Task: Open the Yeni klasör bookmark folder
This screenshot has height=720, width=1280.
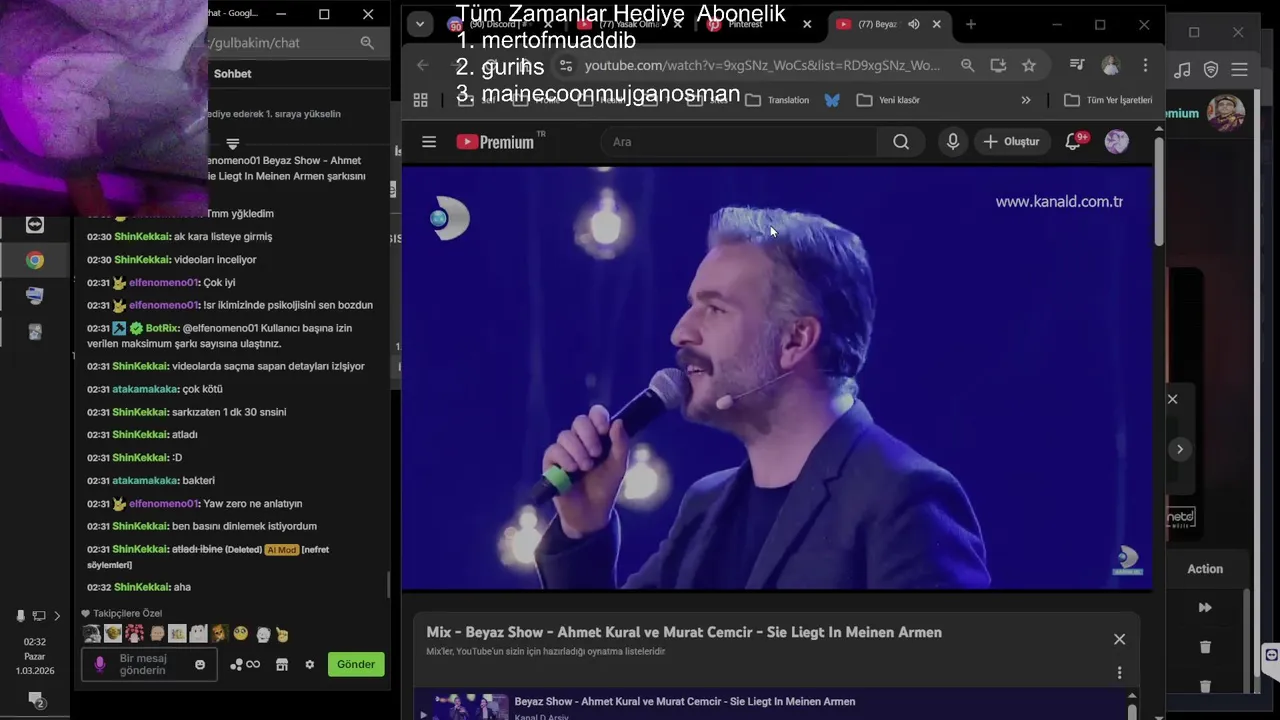Action: pyautogui.click(x=888, y=100)
